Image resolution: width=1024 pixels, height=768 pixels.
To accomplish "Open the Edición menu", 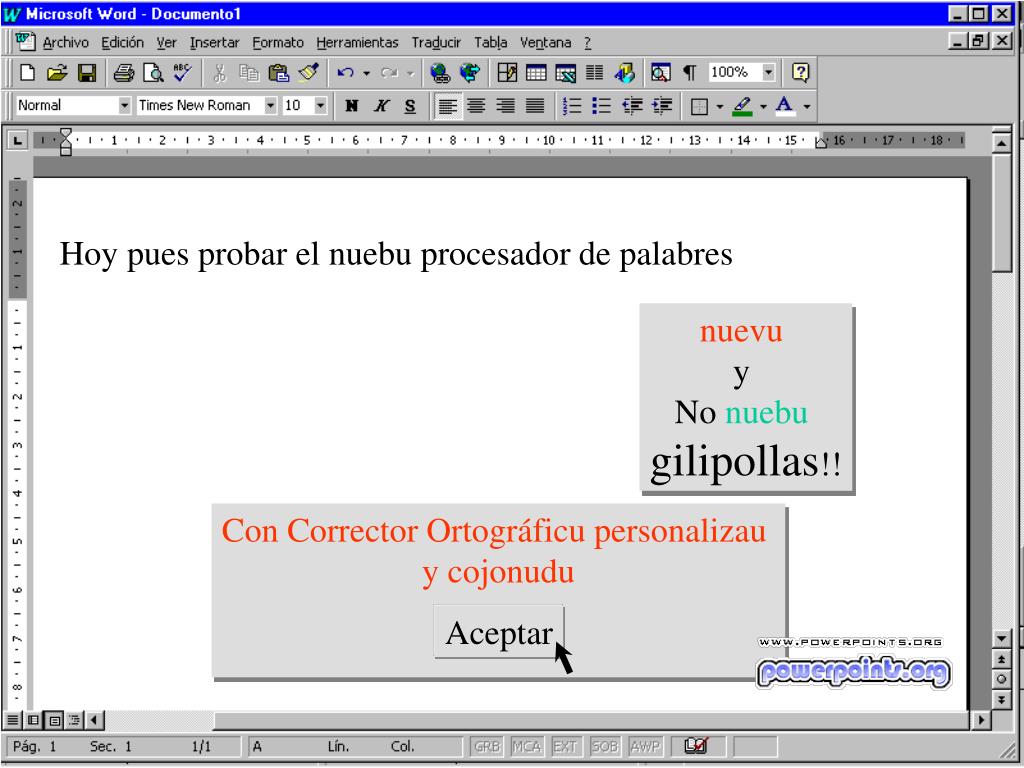I will pos(122,42).
